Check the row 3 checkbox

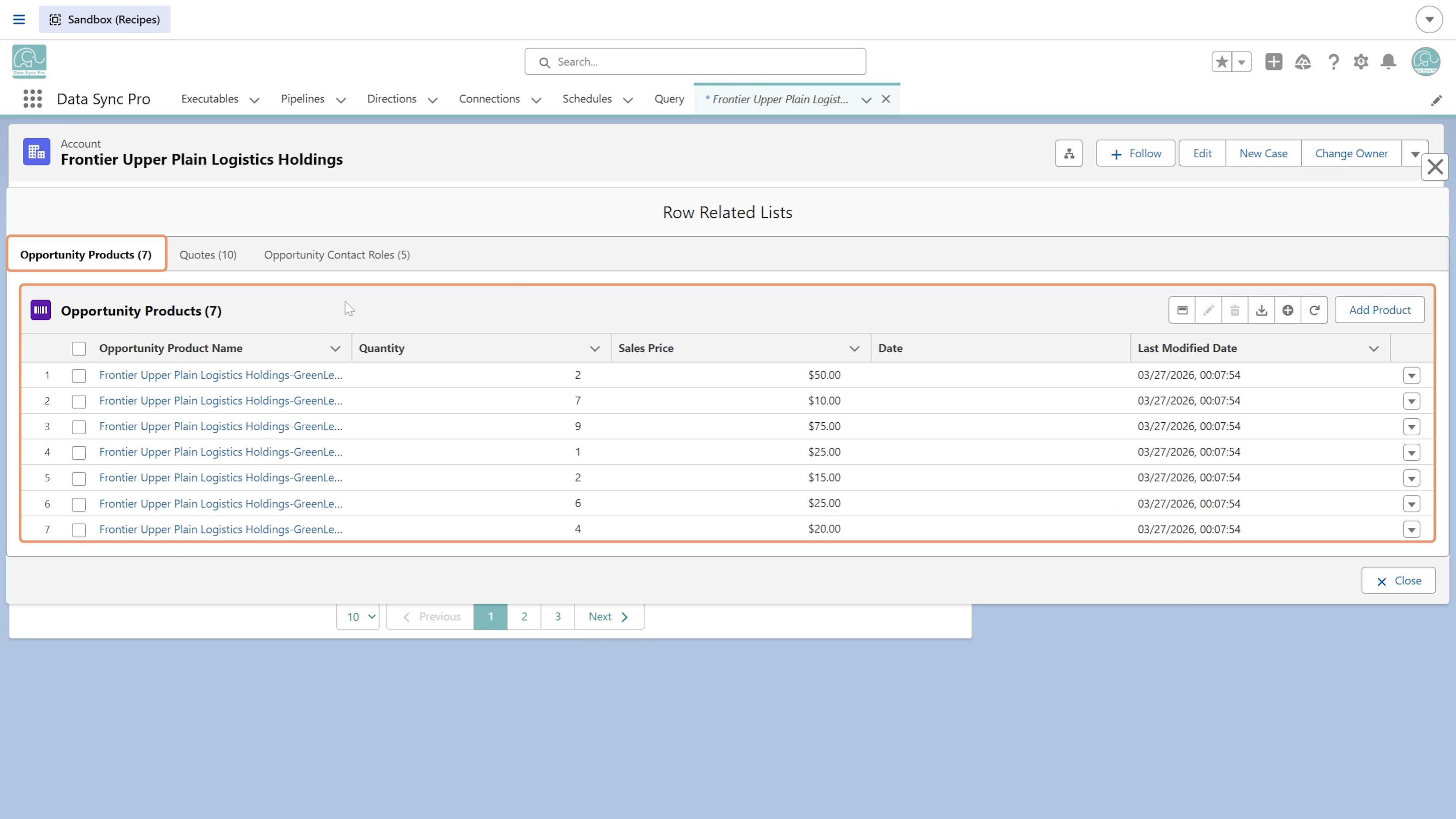[x=79, y=427]
